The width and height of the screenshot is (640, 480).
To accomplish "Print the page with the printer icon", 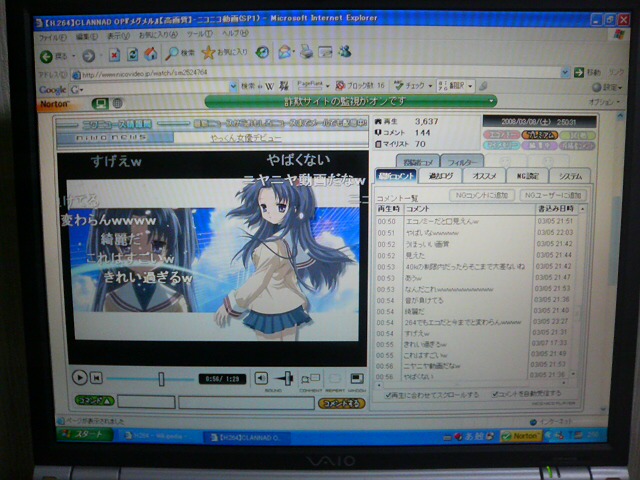I will [306, 52].
